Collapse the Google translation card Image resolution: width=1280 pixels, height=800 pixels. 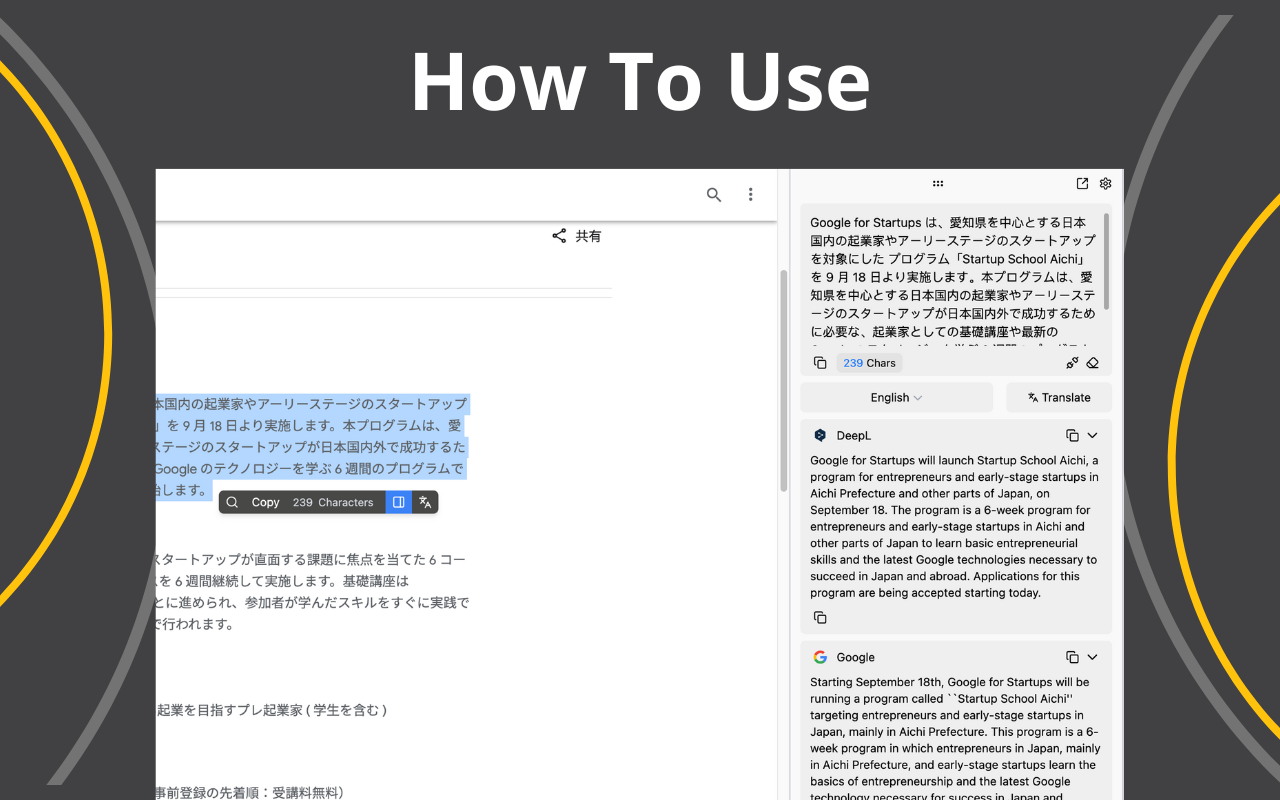[x=1090, y=657]
